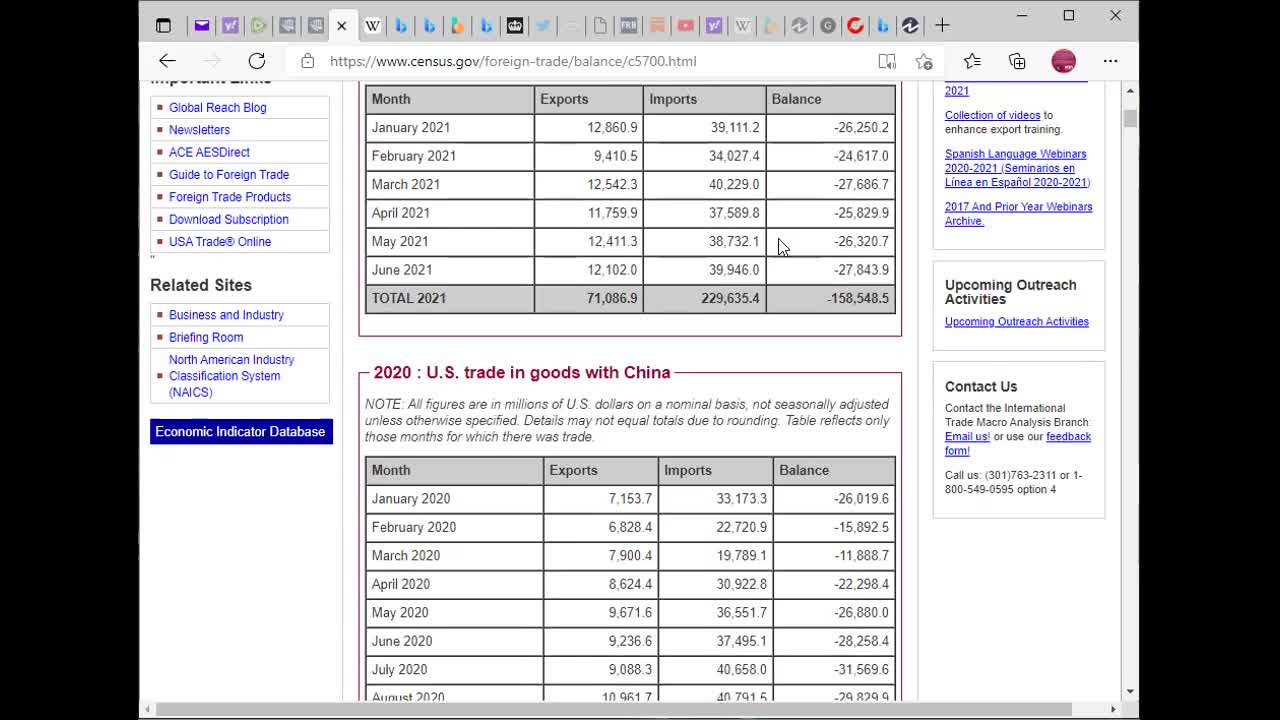The width and height of the screenshot is (1280, 720).
Task: Add this page to favorites
Action: (924, 61)
